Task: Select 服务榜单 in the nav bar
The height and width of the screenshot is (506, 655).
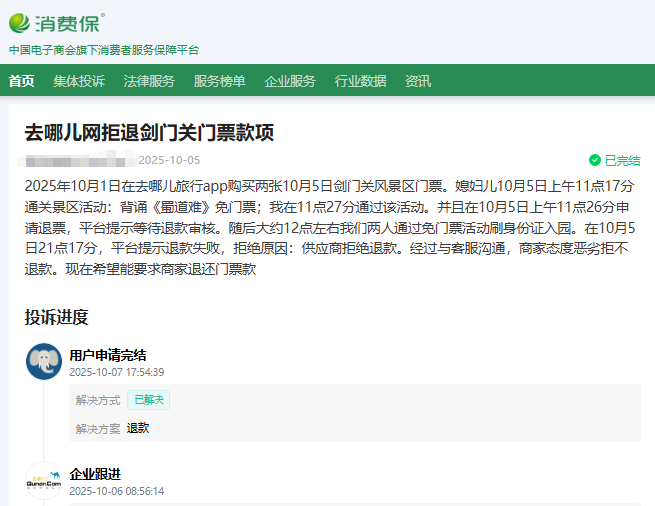Action: coord(219,81)
